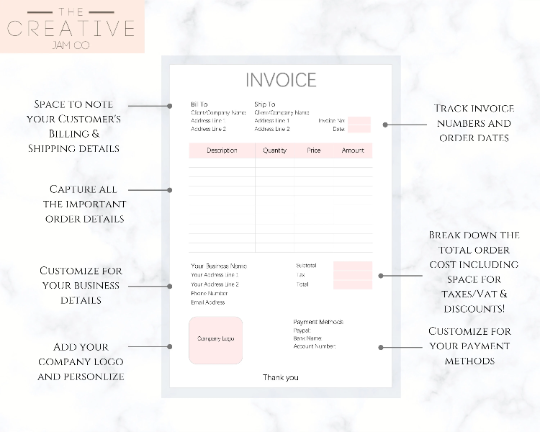Click the Track invoice numbers callout text
Viewport: 540px width, 432px height.
474,123
